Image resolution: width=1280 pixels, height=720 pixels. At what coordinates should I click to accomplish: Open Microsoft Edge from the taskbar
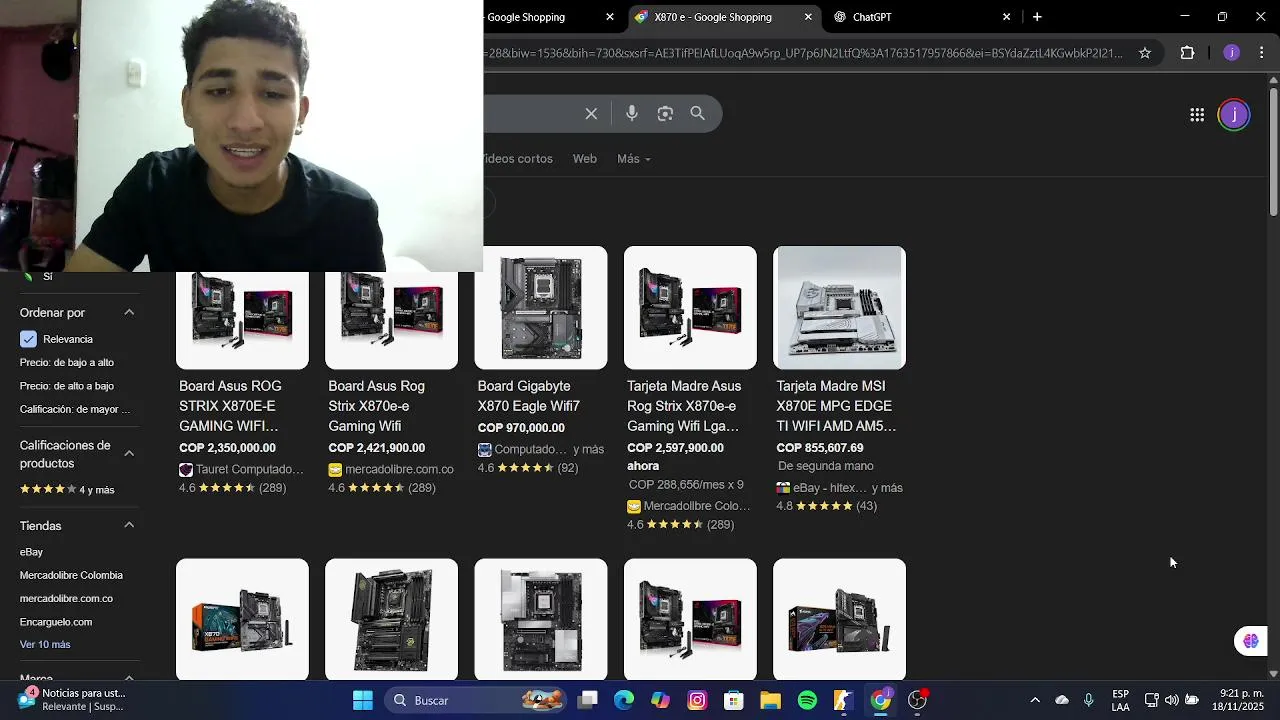624,700
